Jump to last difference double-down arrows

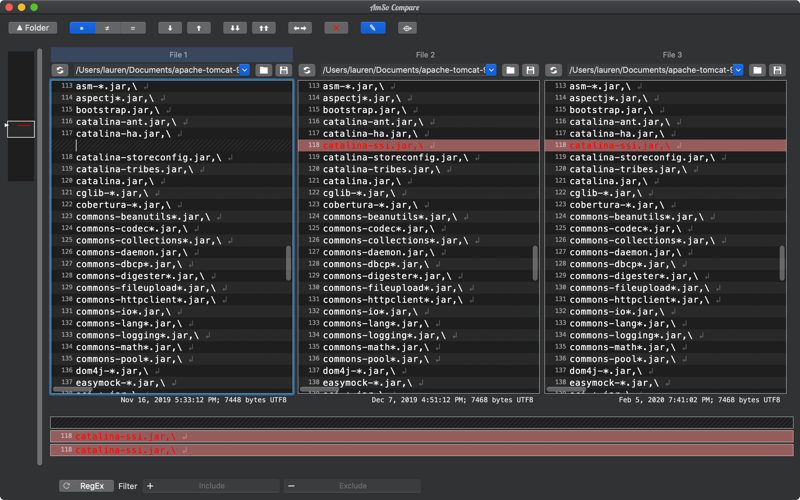234,28
